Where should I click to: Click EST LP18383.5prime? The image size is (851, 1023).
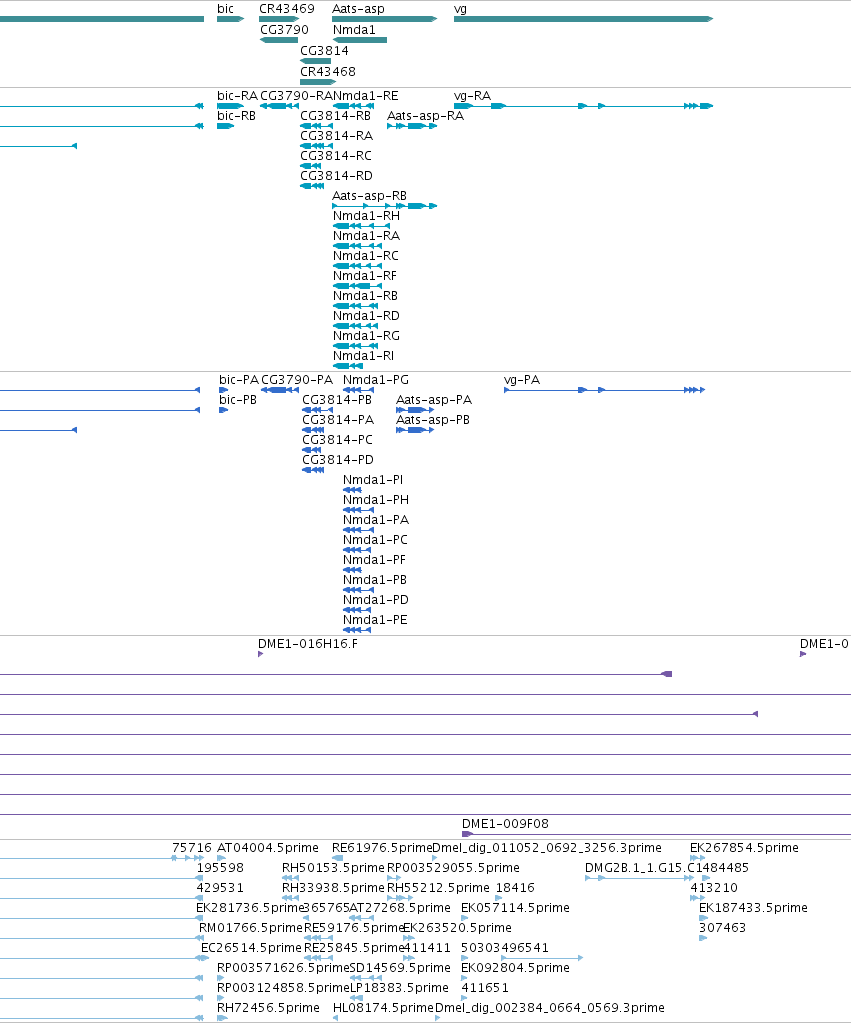[356, 998]
